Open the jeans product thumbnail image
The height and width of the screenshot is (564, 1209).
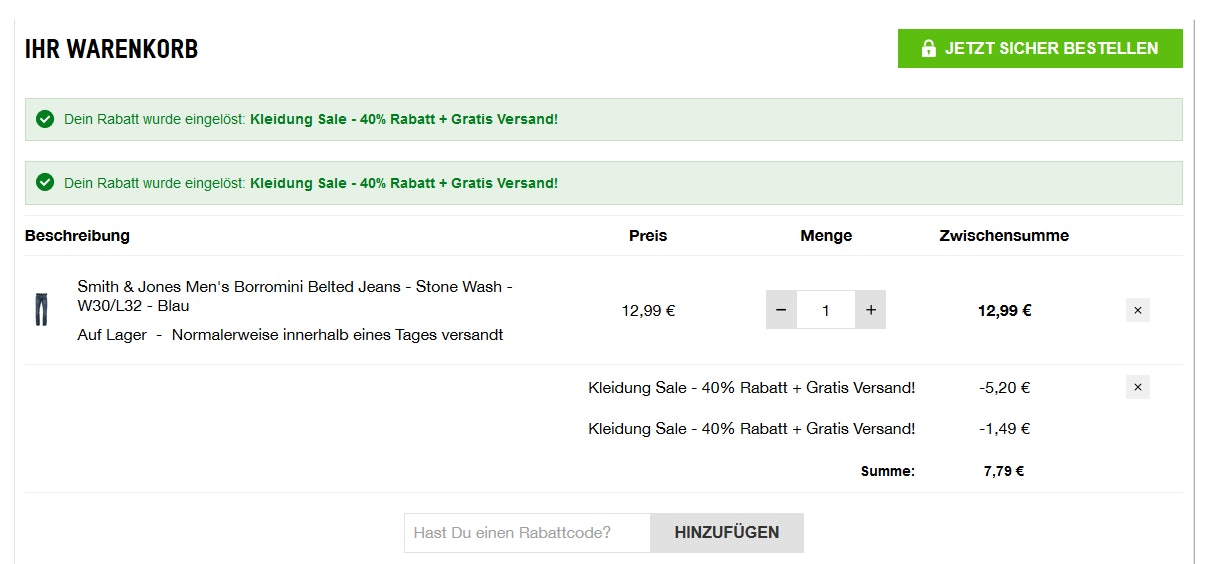pyautogui.click(x=41, y=310)
